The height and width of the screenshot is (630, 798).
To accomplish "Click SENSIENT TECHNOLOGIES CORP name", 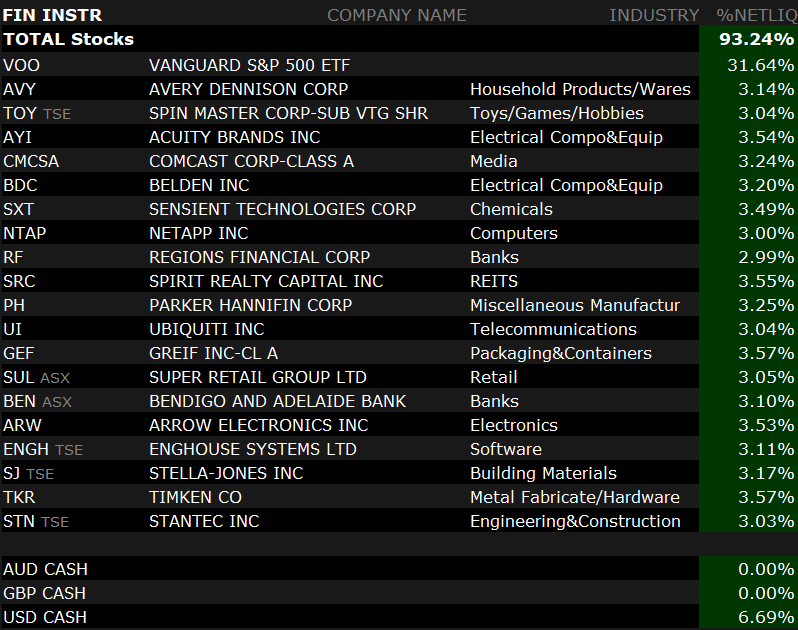I will [x=282, y=209].
